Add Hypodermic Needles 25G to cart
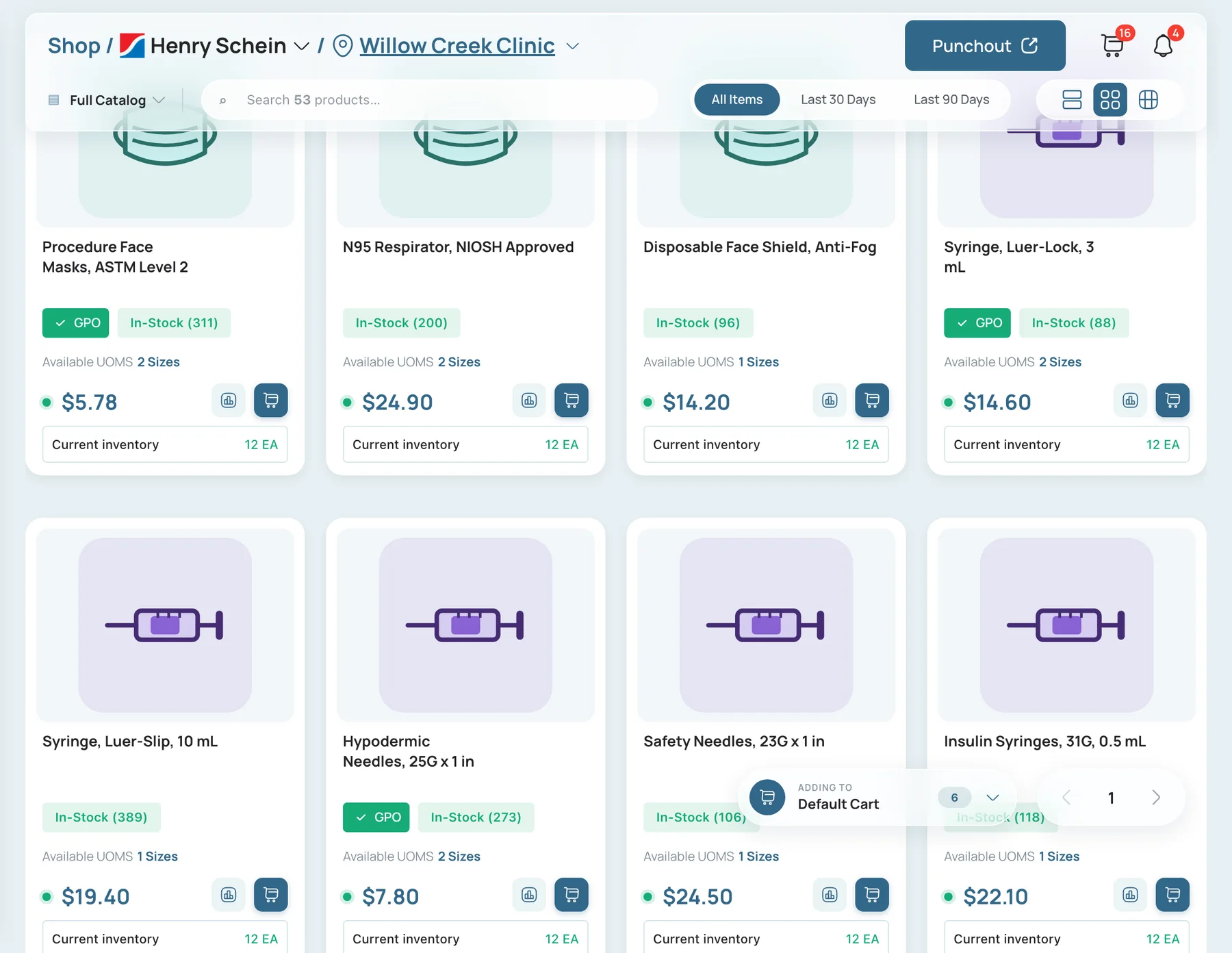Screen dimensions: 1232x953 coord(572,895)
